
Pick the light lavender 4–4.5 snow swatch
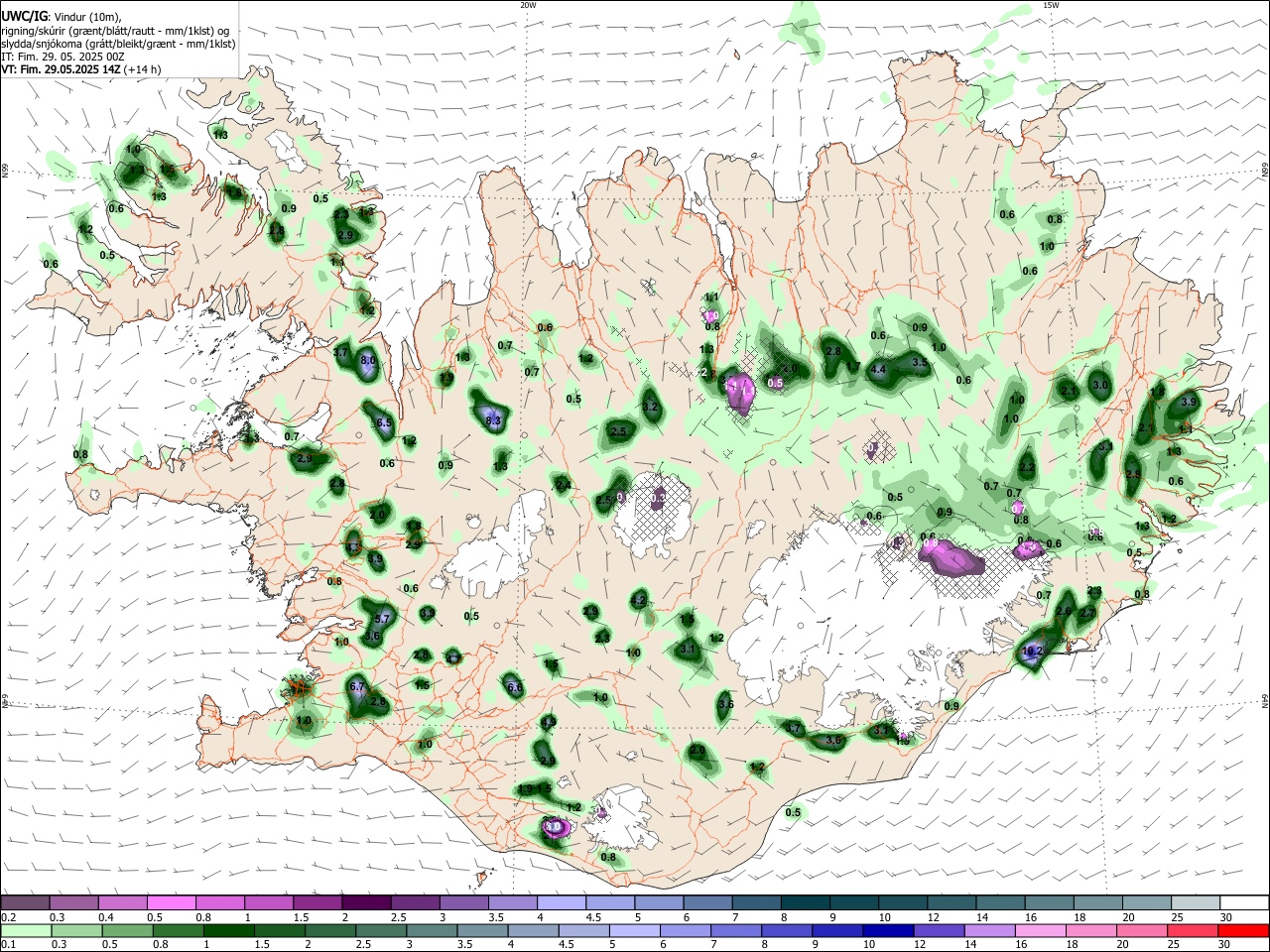561,903
